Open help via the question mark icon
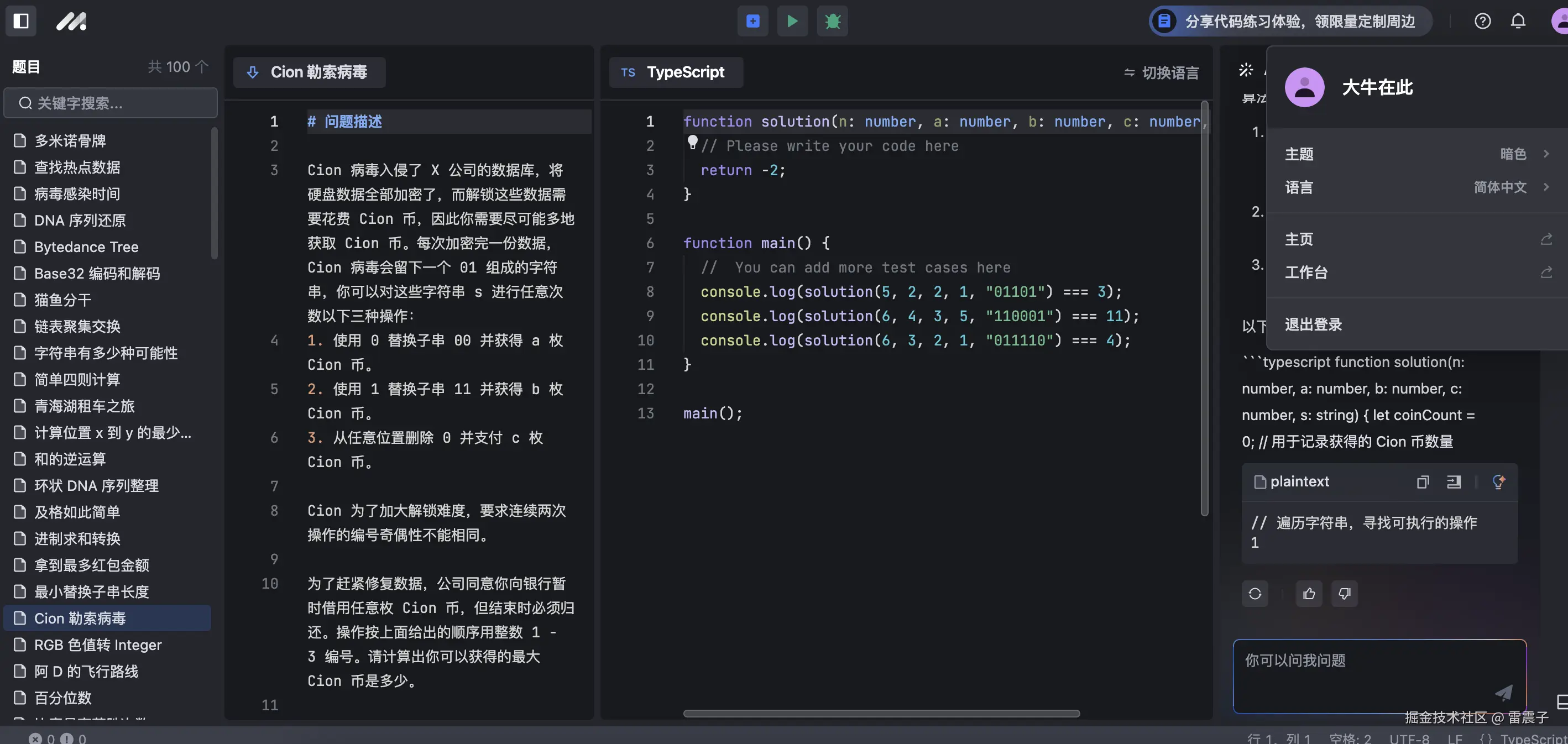 point(1482,22)
